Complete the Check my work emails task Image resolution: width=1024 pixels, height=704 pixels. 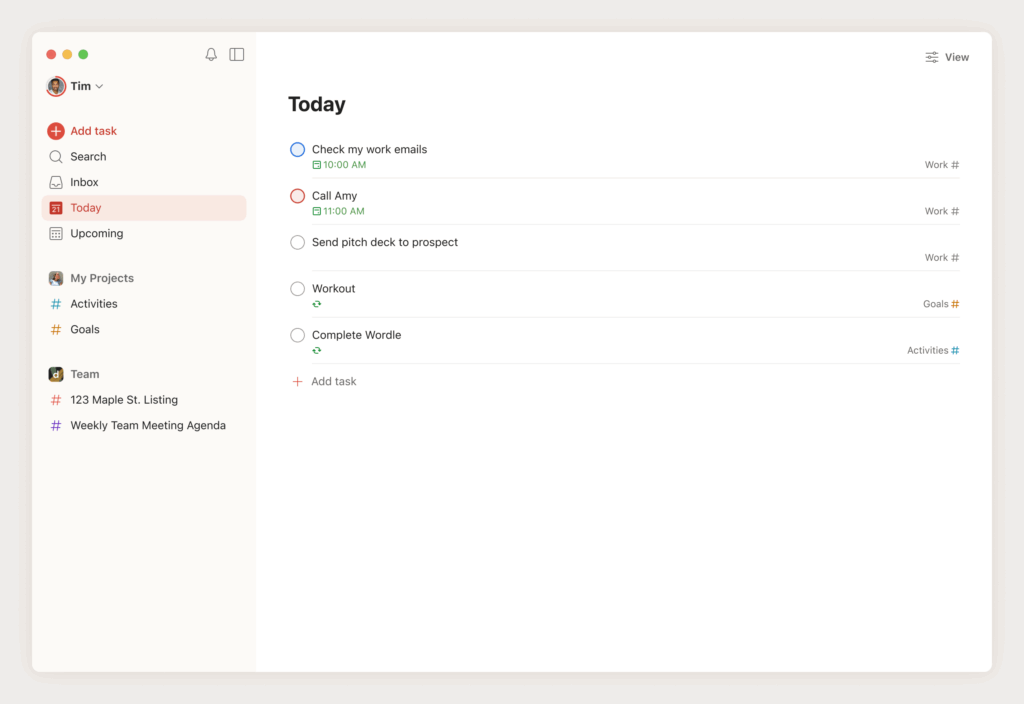click(x=297, y=150)
